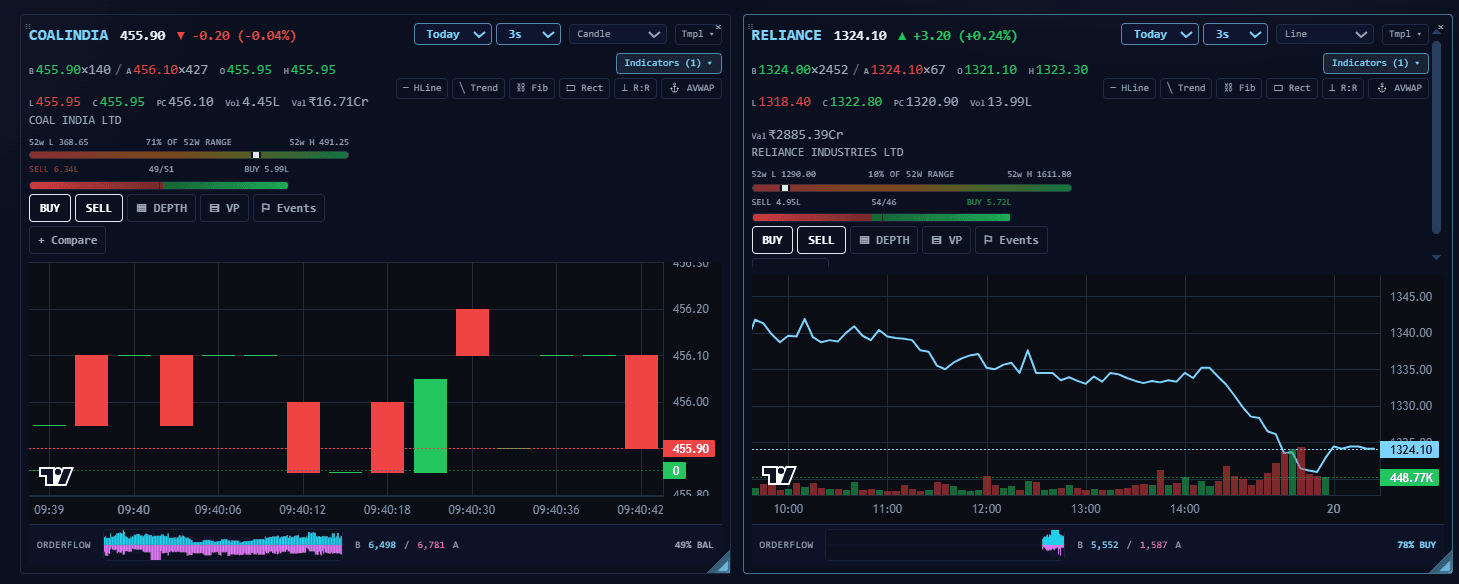Click BUY button for COALINDIA
Screen dimensions: 1459x584
tap(50, 208)
